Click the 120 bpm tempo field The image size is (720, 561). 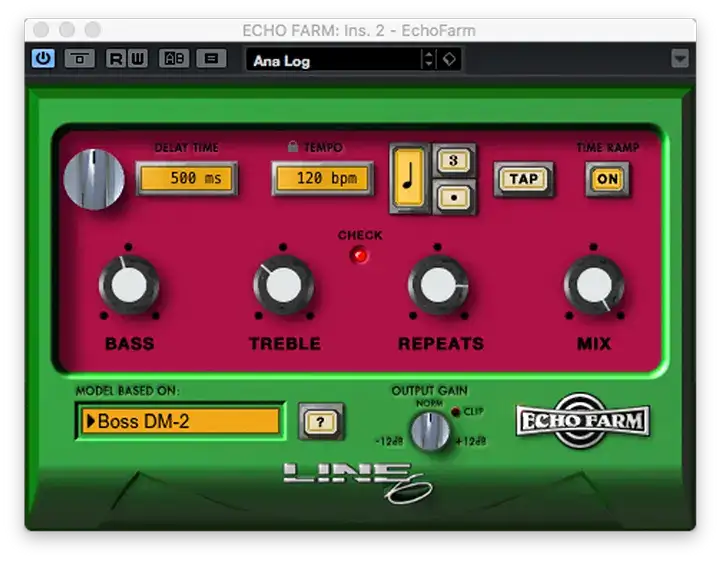tap(322, 179)
